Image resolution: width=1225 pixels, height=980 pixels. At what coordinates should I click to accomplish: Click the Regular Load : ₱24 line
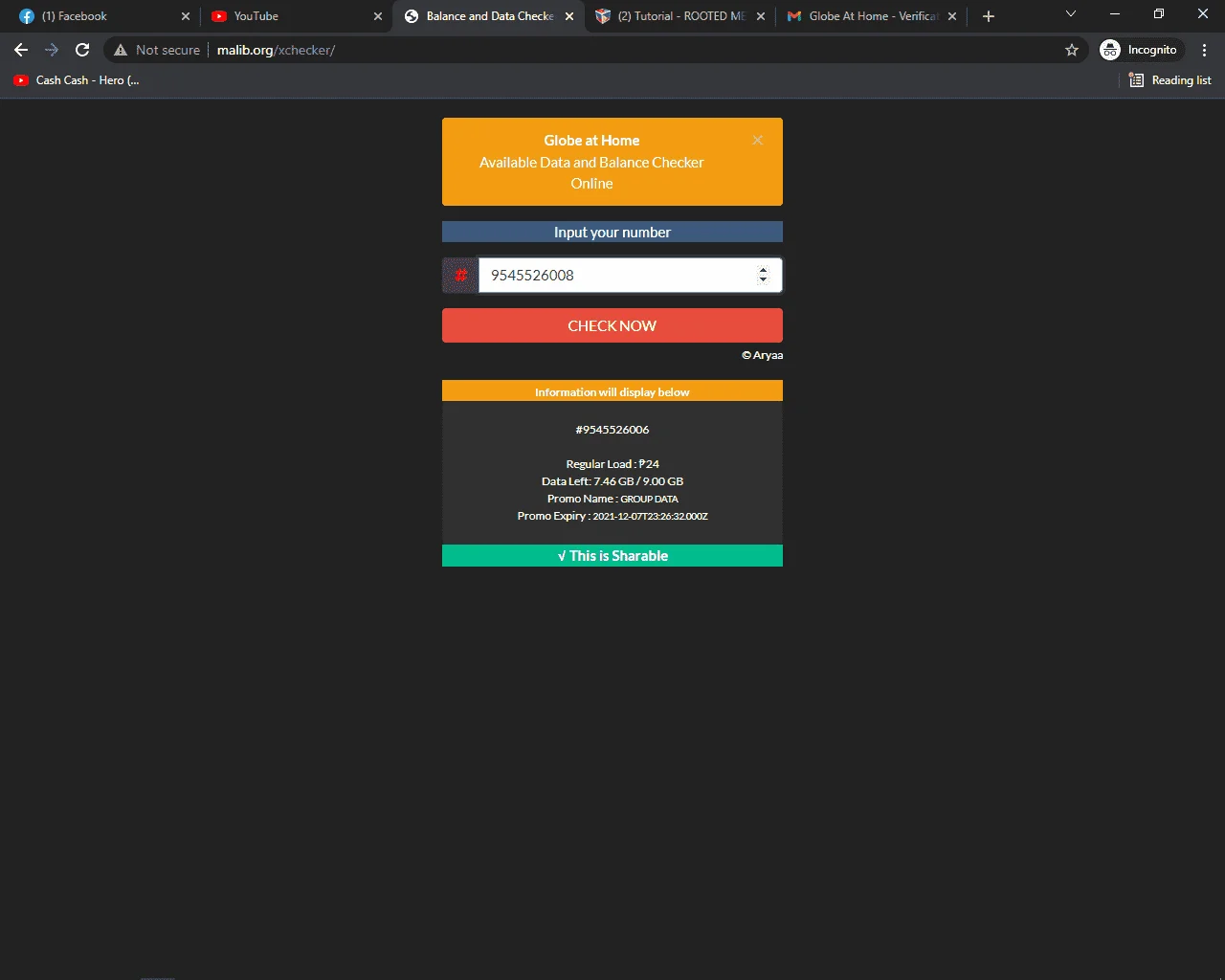pyautogui.click(x=612, y=464)
